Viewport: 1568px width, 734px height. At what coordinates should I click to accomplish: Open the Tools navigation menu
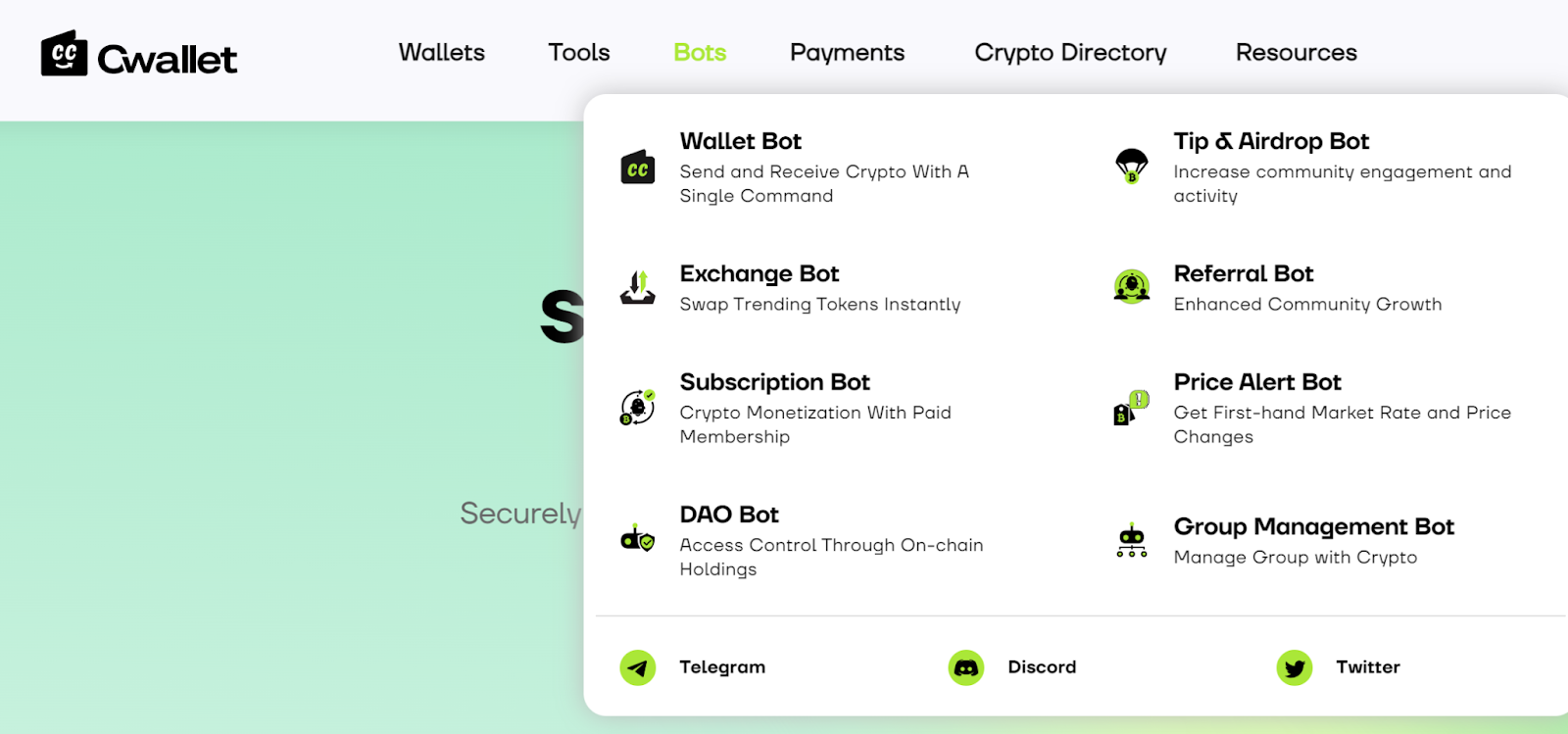[579, 52]
